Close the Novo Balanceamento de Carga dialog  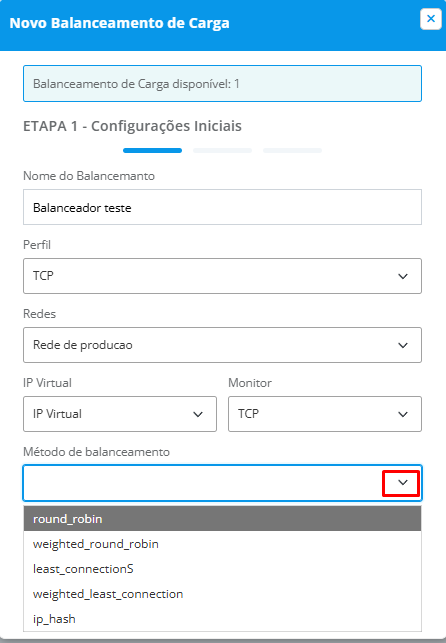[430, 19]
